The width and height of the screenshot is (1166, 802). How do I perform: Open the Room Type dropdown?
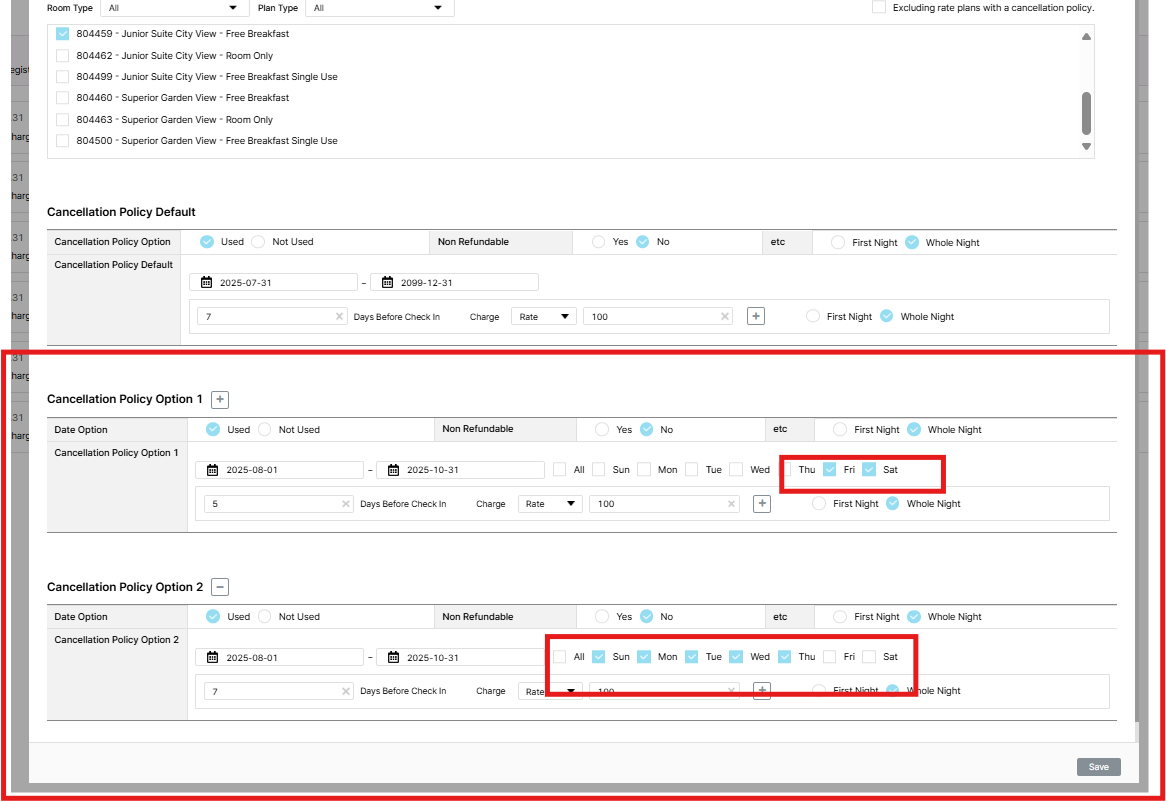click(x=173, y=7)
